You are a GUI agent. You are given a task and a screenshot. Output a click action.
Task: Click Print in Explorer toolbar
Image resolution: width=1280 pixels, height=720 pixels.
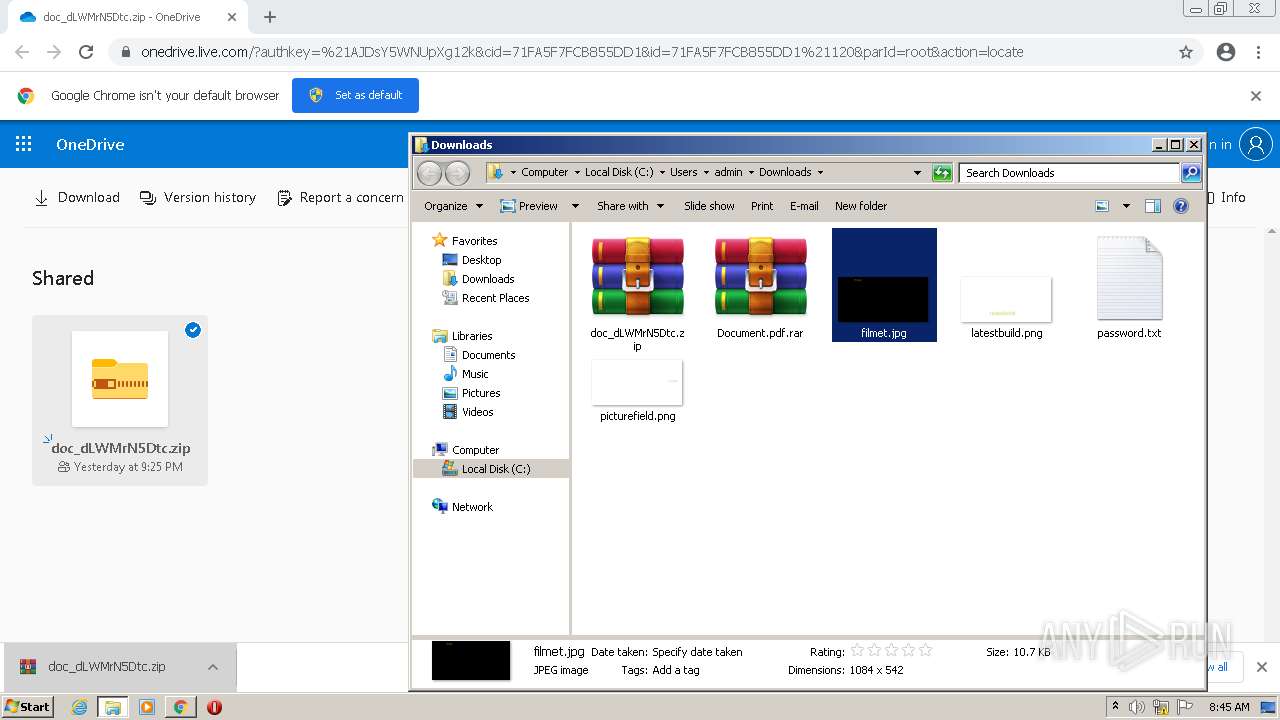(762, 206)
